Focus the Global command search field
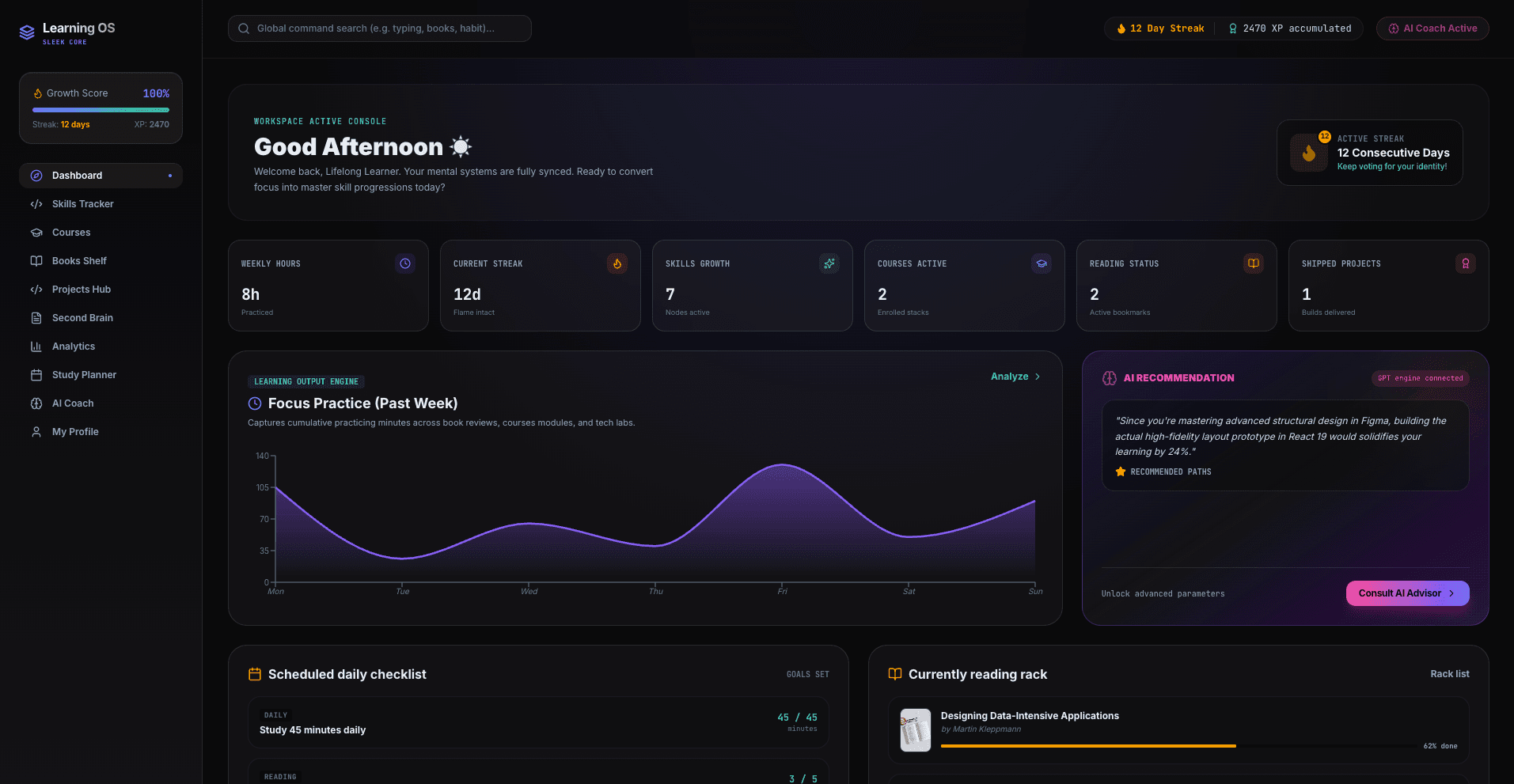Viewport: 1514px width, 784px height. coord(380,28)
